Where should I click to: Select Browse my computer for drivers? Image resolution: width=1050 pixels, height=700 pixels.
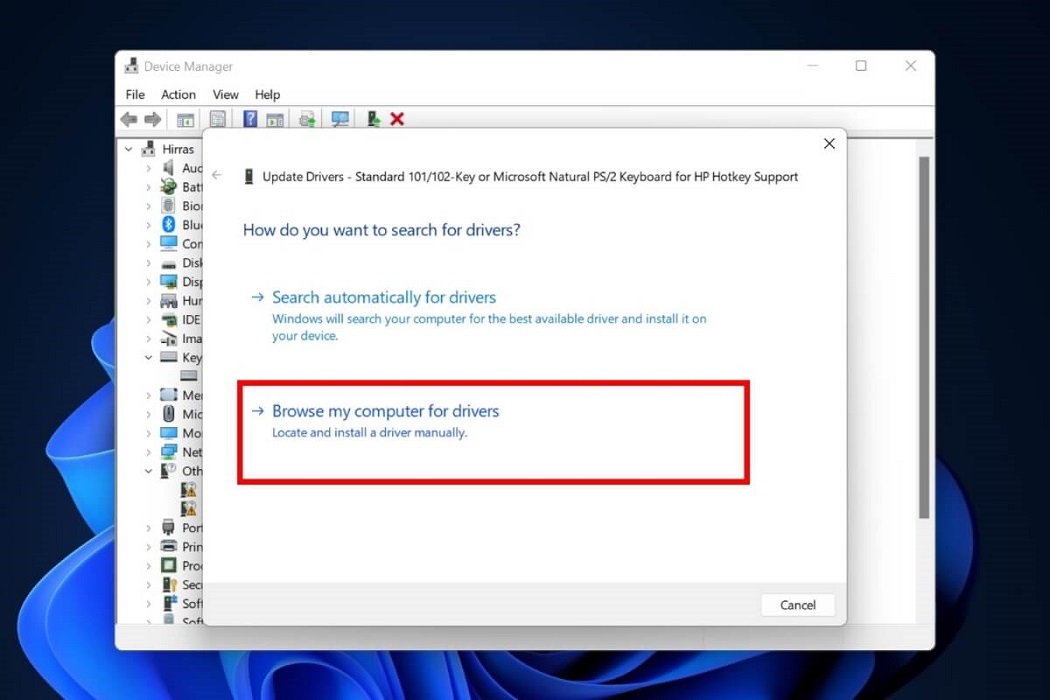[386, 411]
